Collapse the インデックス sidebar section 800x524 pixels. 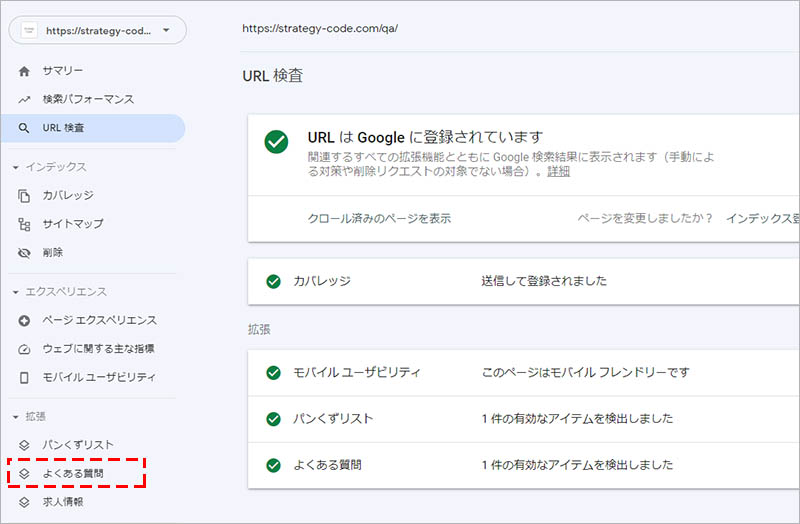(16, 167)
